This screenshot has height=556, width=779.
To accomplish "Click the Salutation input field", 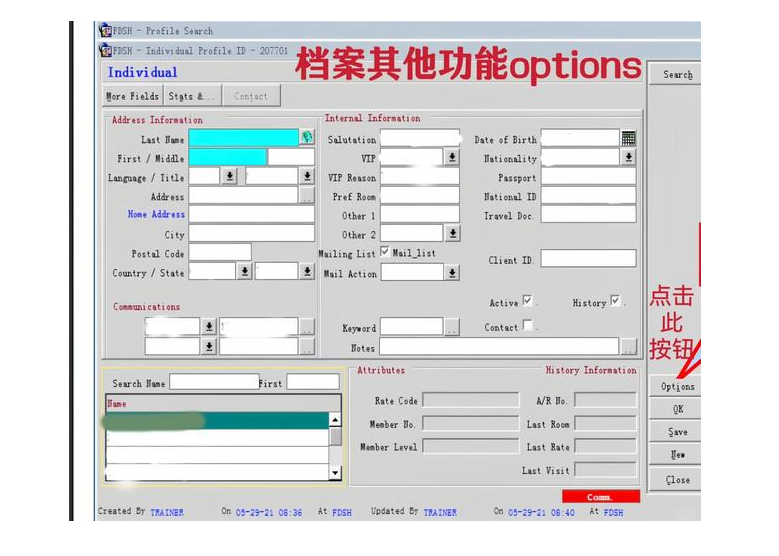I will pyautogui.click(x=419, y=139).
